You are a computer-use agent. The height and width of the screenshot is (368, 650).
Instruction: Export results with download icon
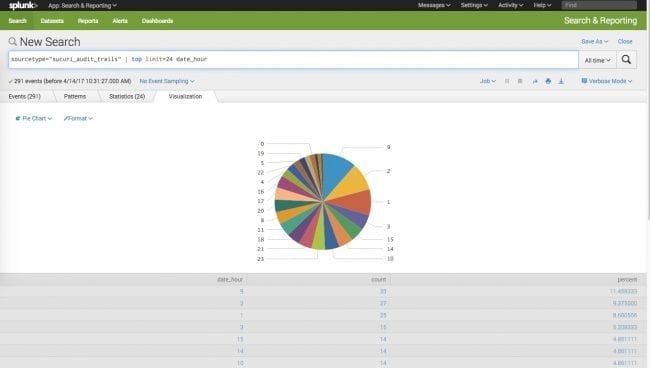(561, 81)
